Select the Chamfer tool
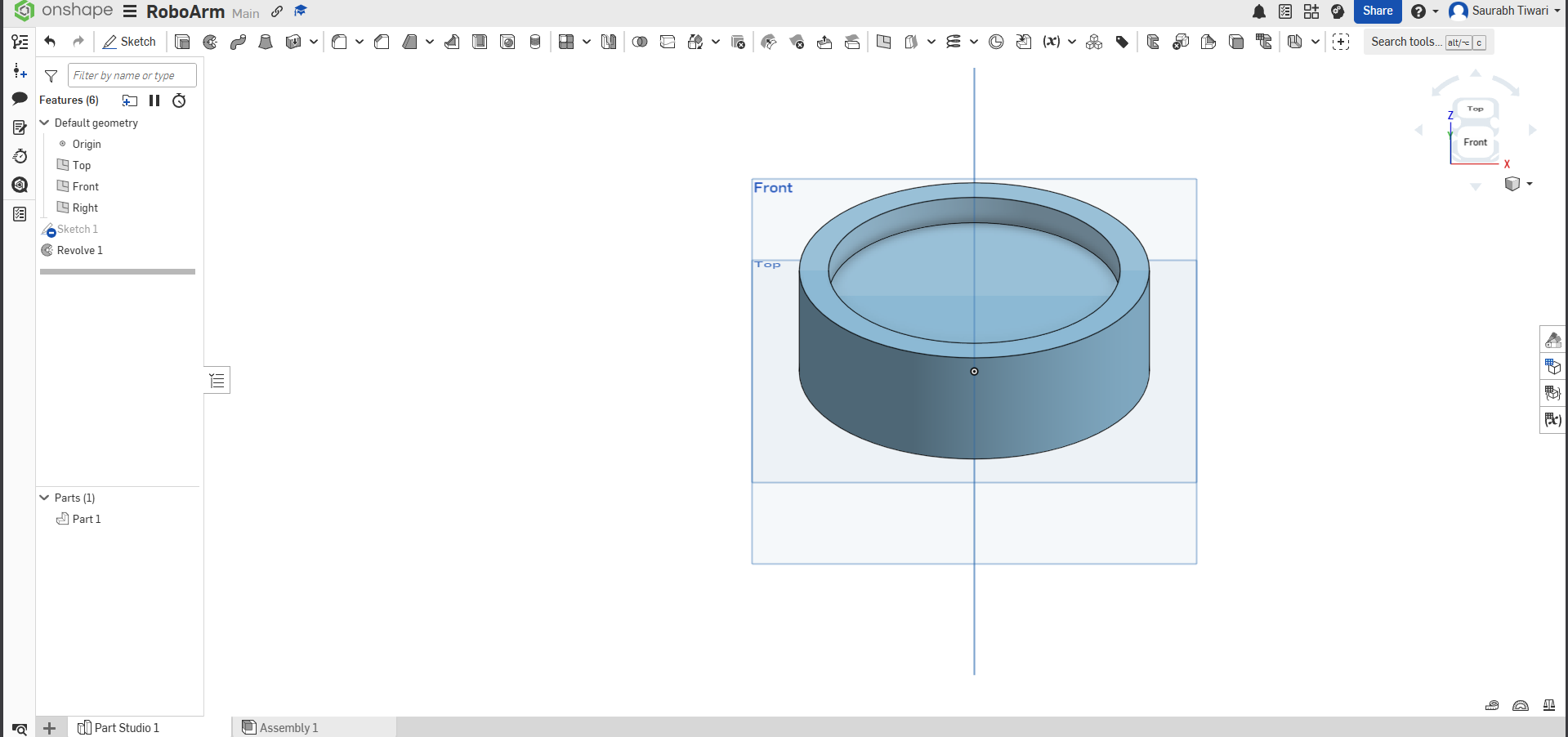This screenshot has height=737, width=1568. 382,42
